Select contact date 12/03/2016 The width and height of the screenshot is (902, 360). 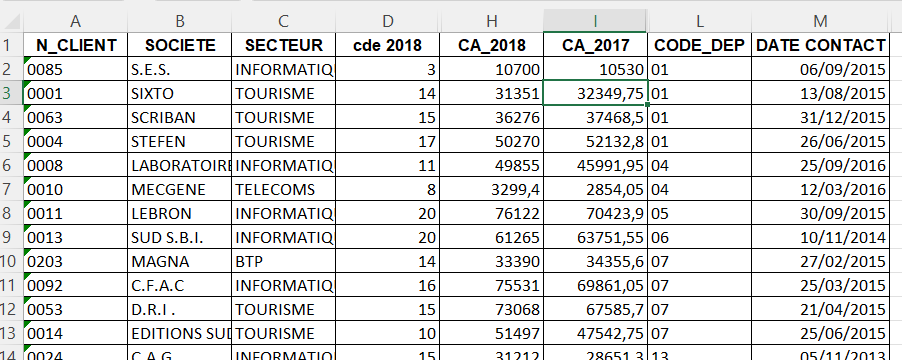click(820, 189)
